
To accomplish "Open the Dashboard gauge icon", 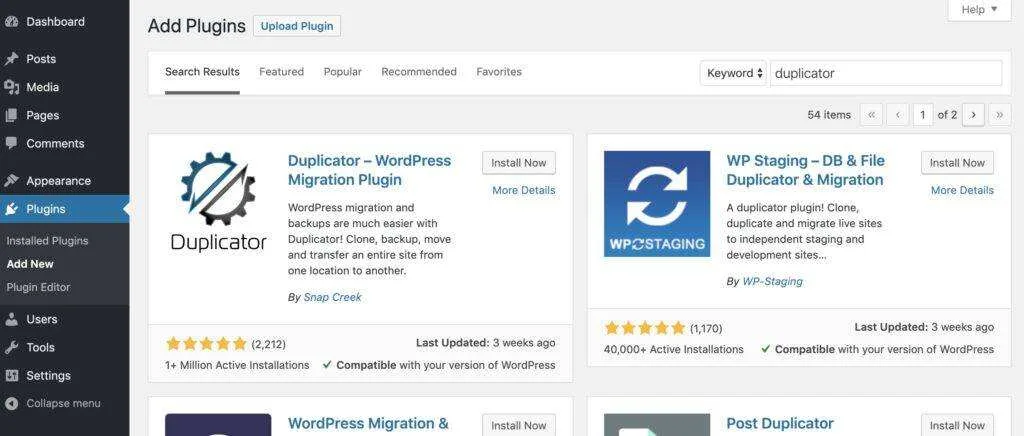I will tap(11, 22).
